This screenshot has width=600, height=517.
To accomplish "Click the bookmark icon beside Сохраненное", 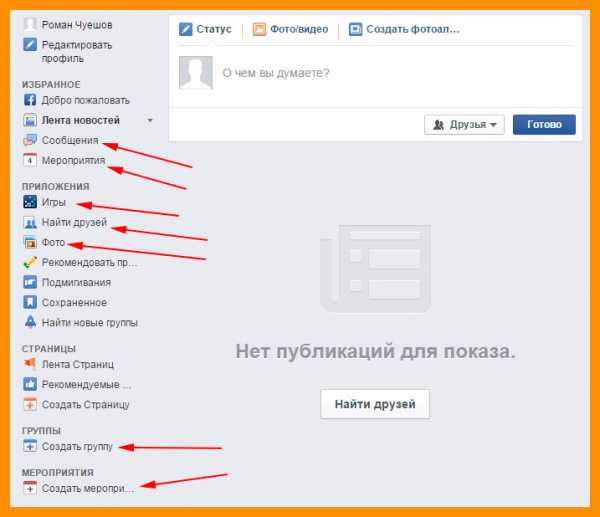I will (30, 302).
